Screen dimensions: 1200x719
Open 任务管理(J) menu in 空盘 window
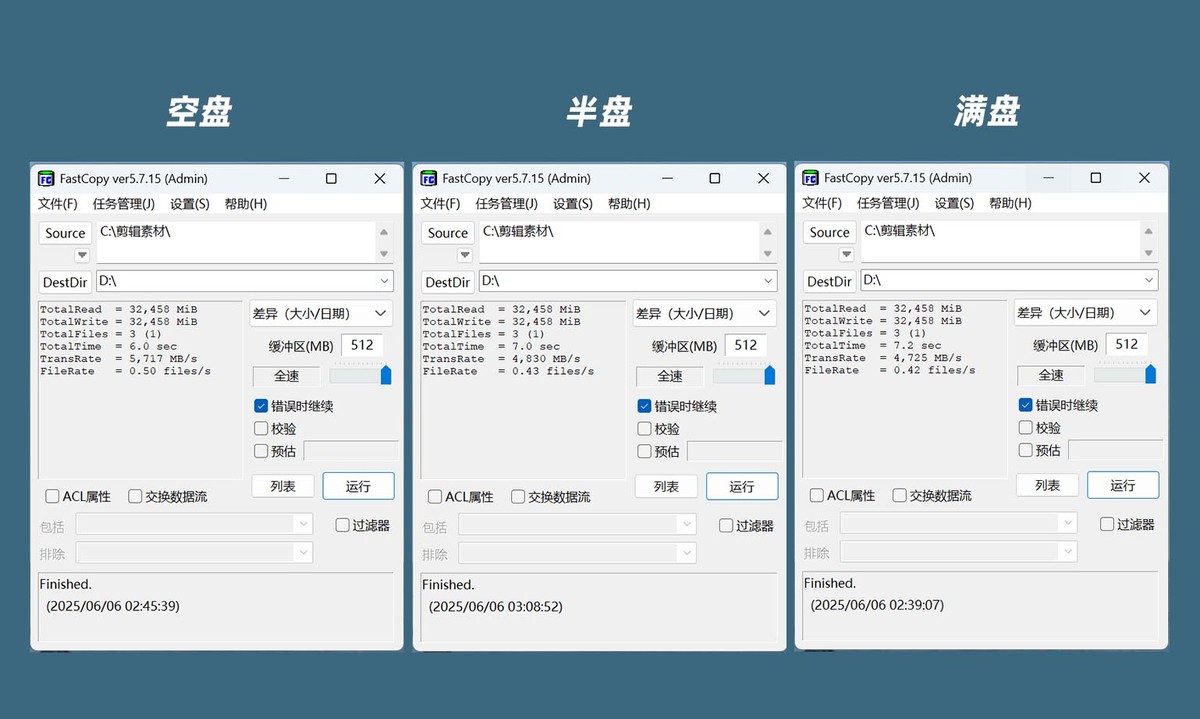pyautogui.click(x=124, y=204)
